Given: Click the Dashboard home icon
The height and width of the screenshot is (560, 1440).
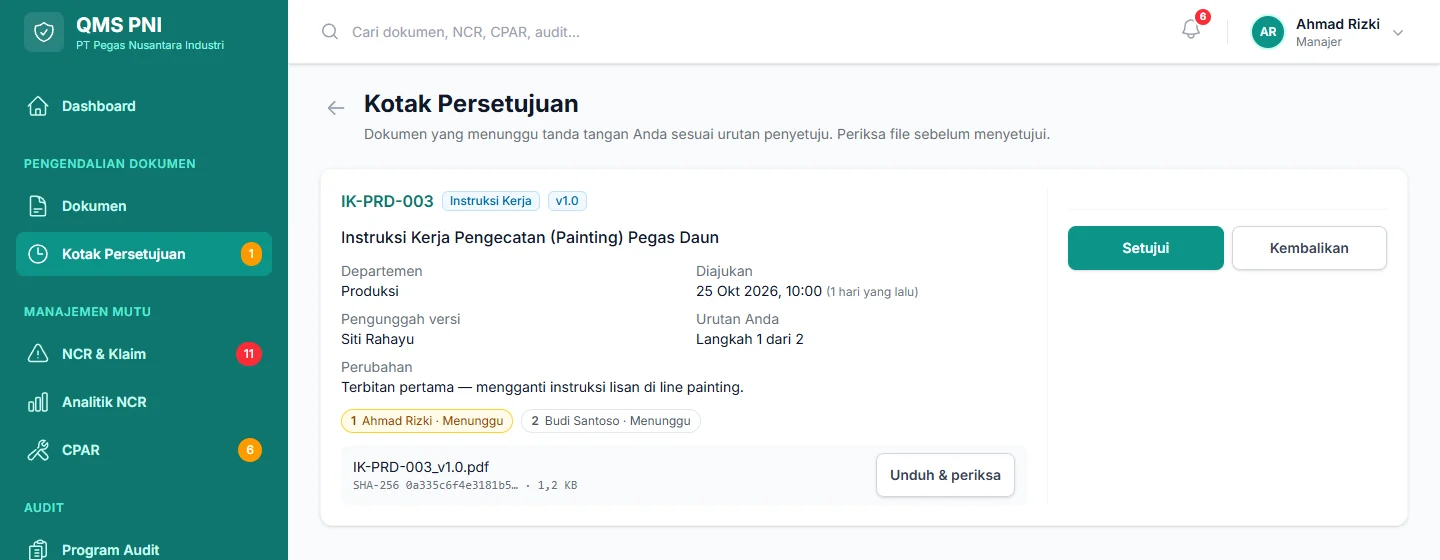Looking at the screenshot, I should click(38, 106).
